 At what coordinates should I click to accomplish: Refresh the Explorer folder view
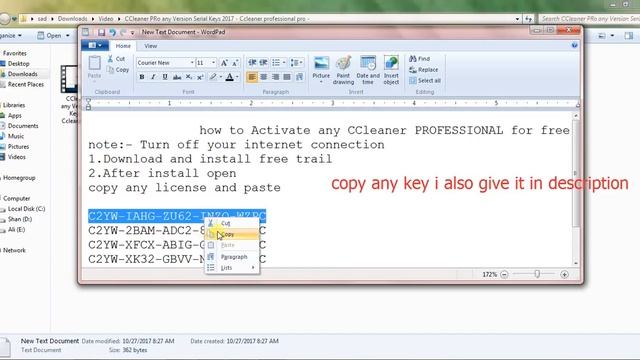[x=529, y=19]
